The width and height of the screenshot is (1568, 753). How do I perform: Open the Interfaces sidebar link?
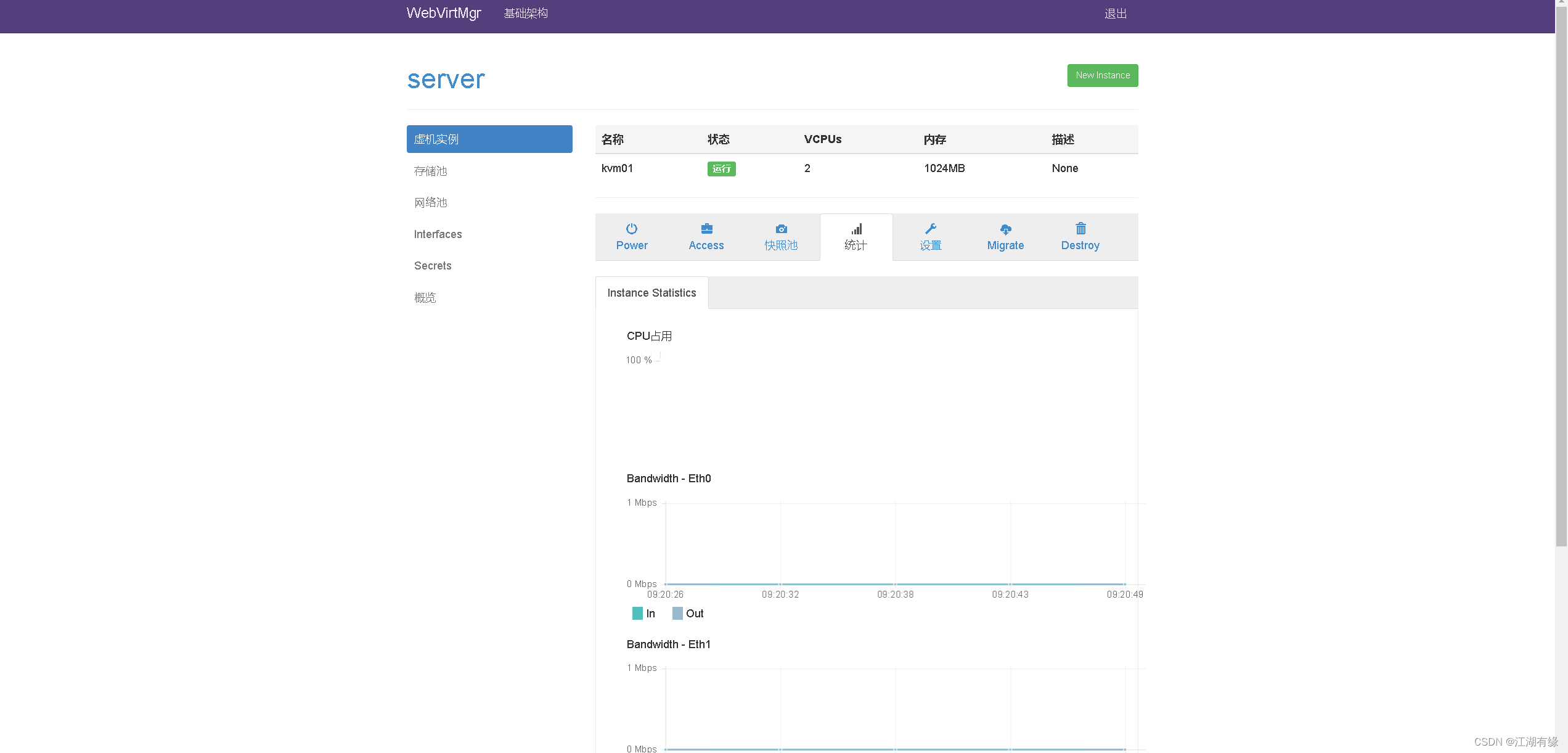tap(438, 234)
